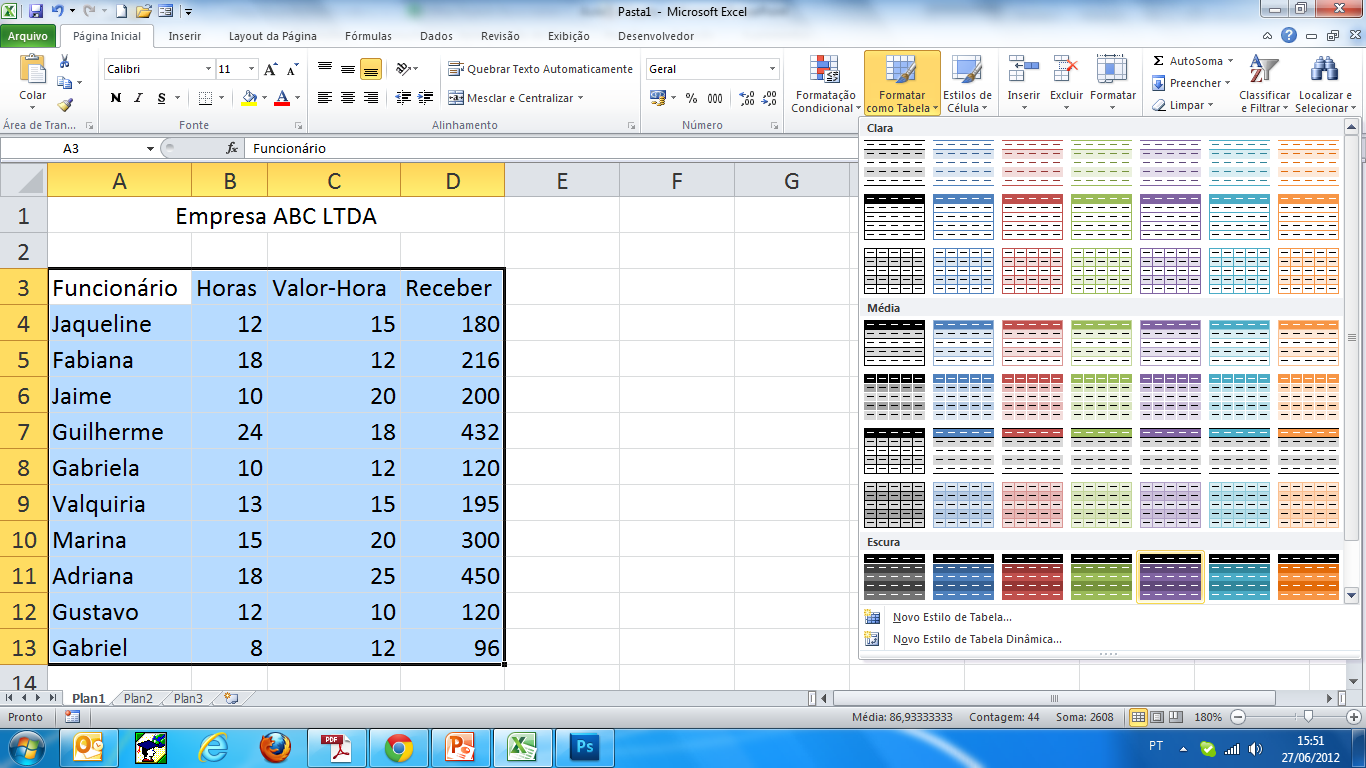Toggle center text horizontally
Image resolution: width=1366 pixels, height=768 pixels.
point(348,98)
